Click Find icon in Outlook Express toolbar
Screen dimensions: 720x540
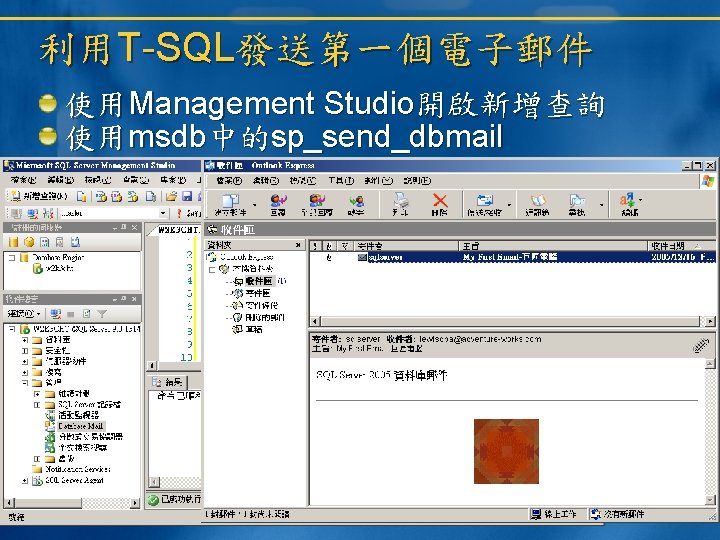pyautogui.click(x=577, y=204)
